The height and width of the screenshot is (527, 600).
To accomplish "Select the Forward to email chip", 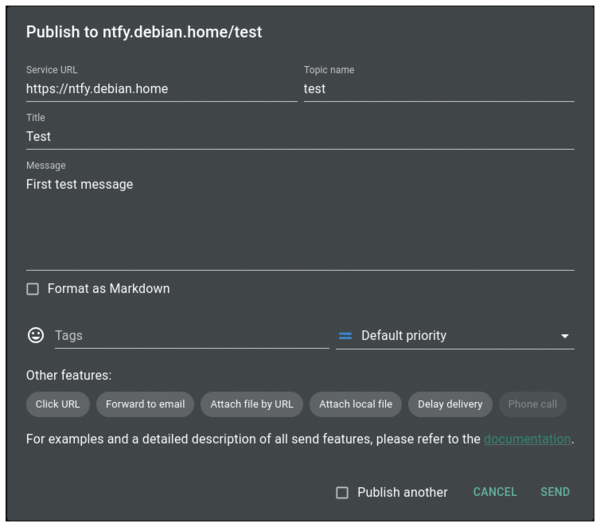I will coord(145,404).
